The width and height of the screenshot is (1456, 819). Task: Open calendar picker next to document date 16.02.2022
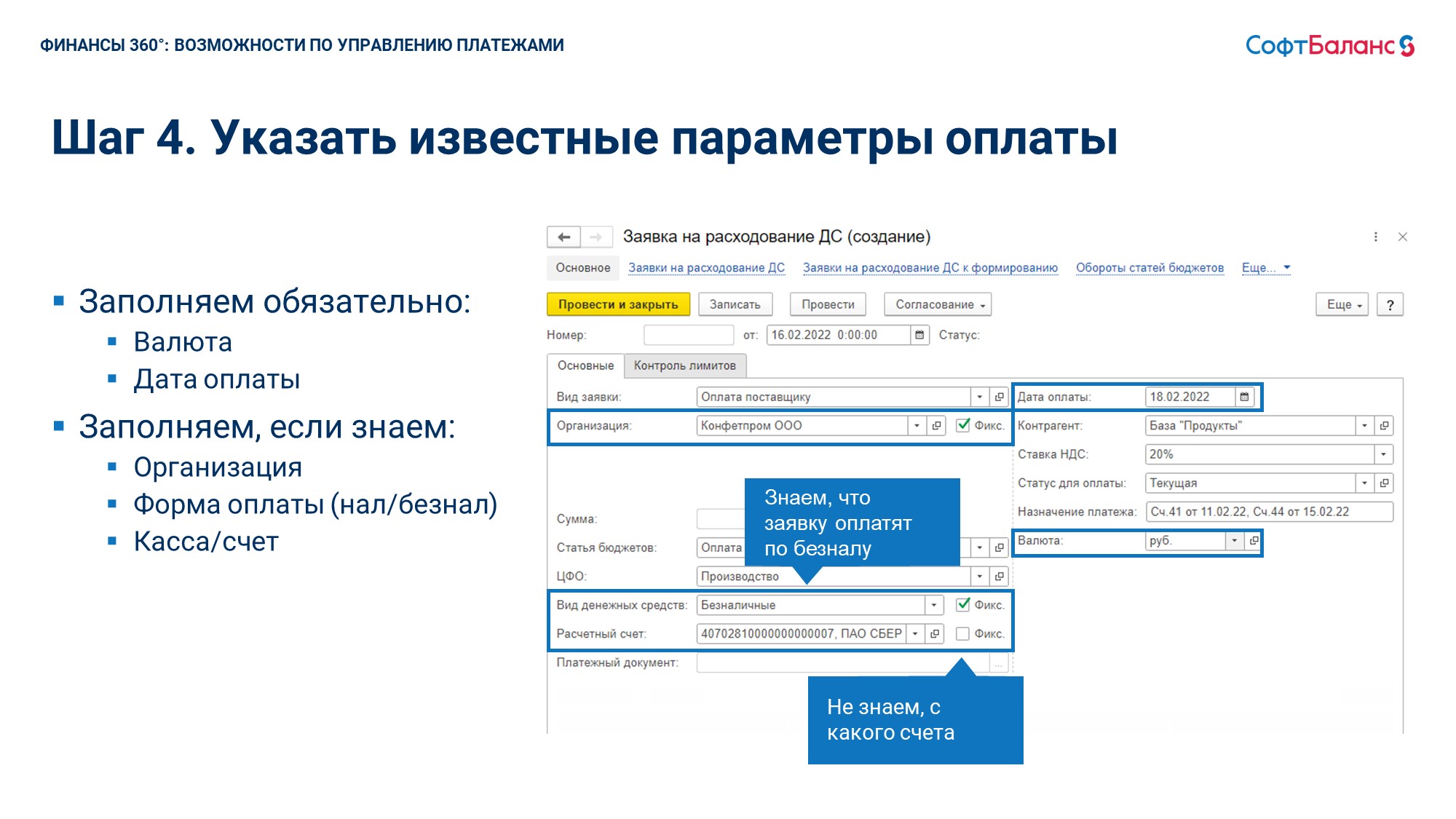(x=919, y=335)
